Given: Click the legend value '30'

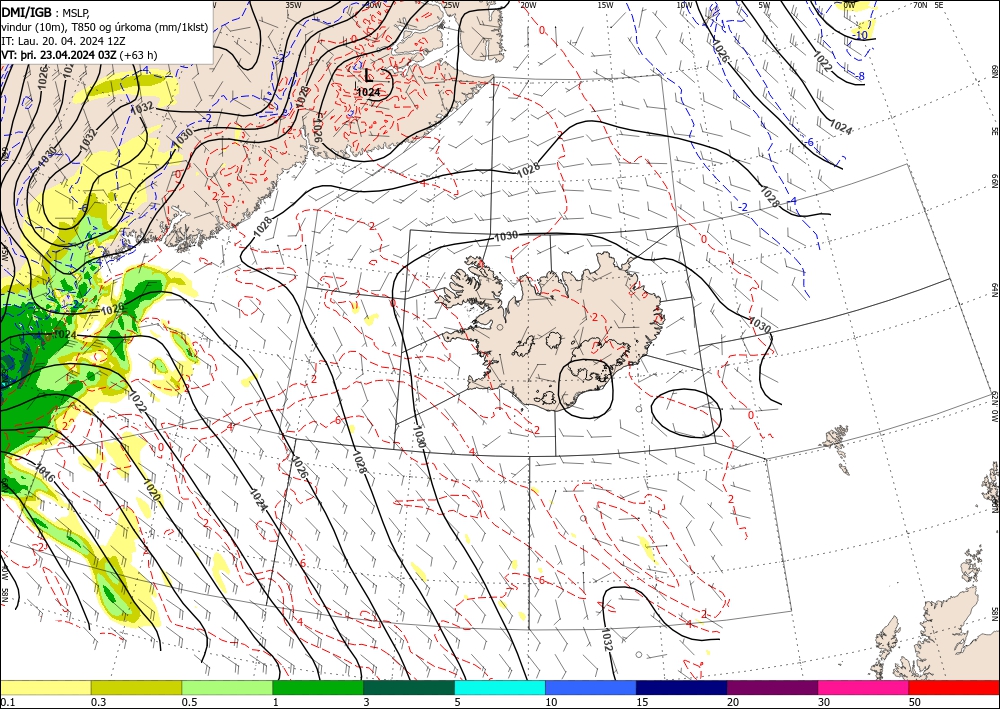Looking at the screenshot, I should point(824,702).
